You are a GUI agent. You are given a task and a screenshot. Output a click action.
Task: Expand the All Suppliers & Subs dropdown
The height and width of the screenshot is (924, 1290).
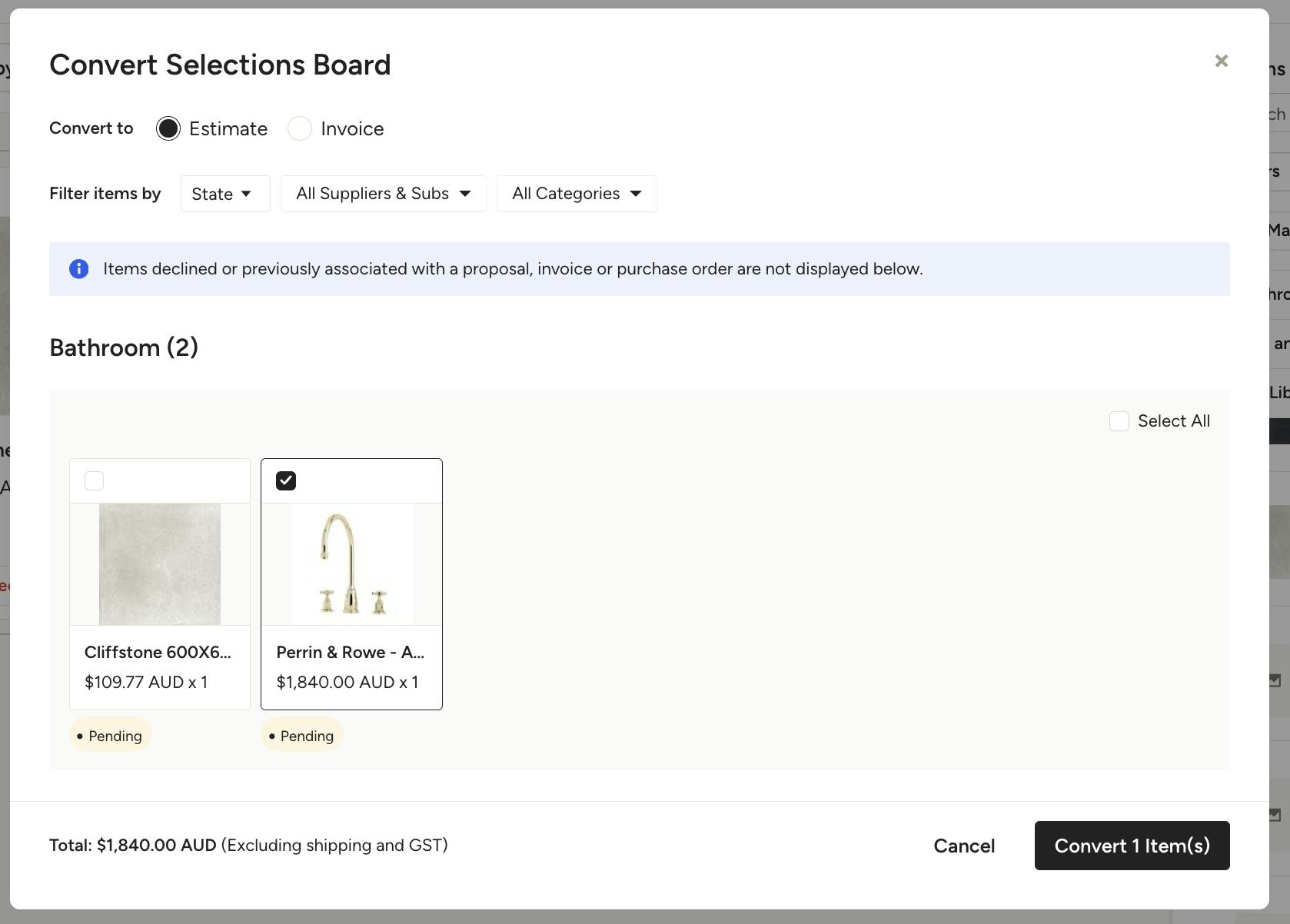pos(383,194)
